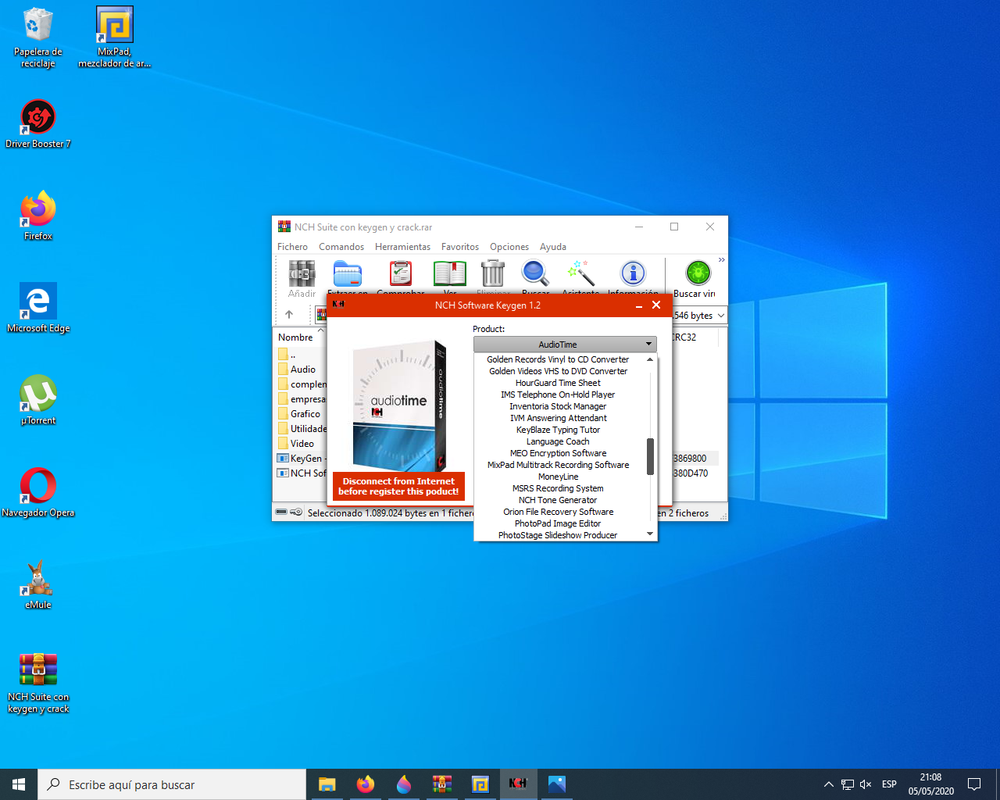Click the Añadir toolbar icon in WinRAR

tap(302, 274)
